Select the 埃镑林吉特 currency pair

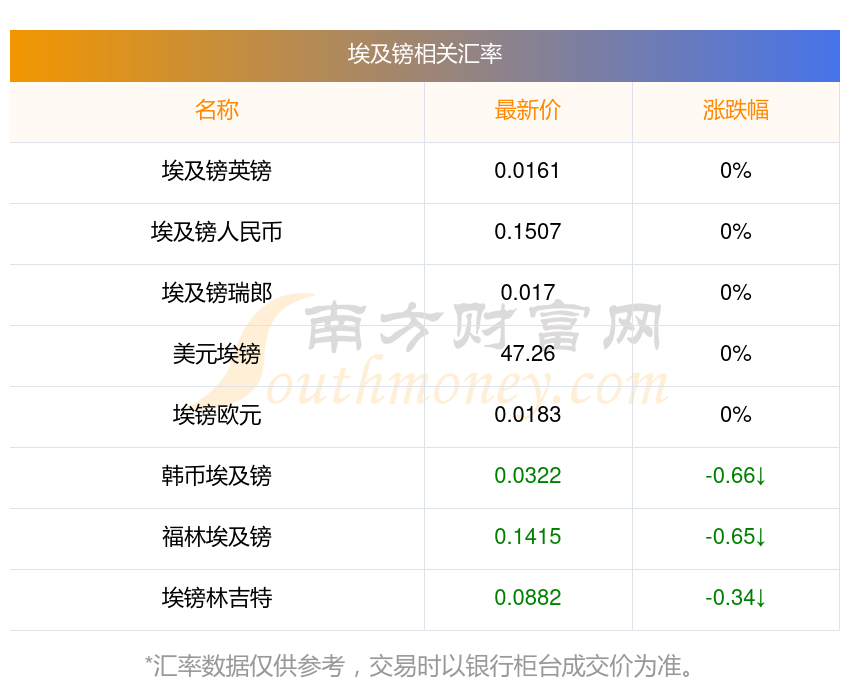[x=217, y=598]
